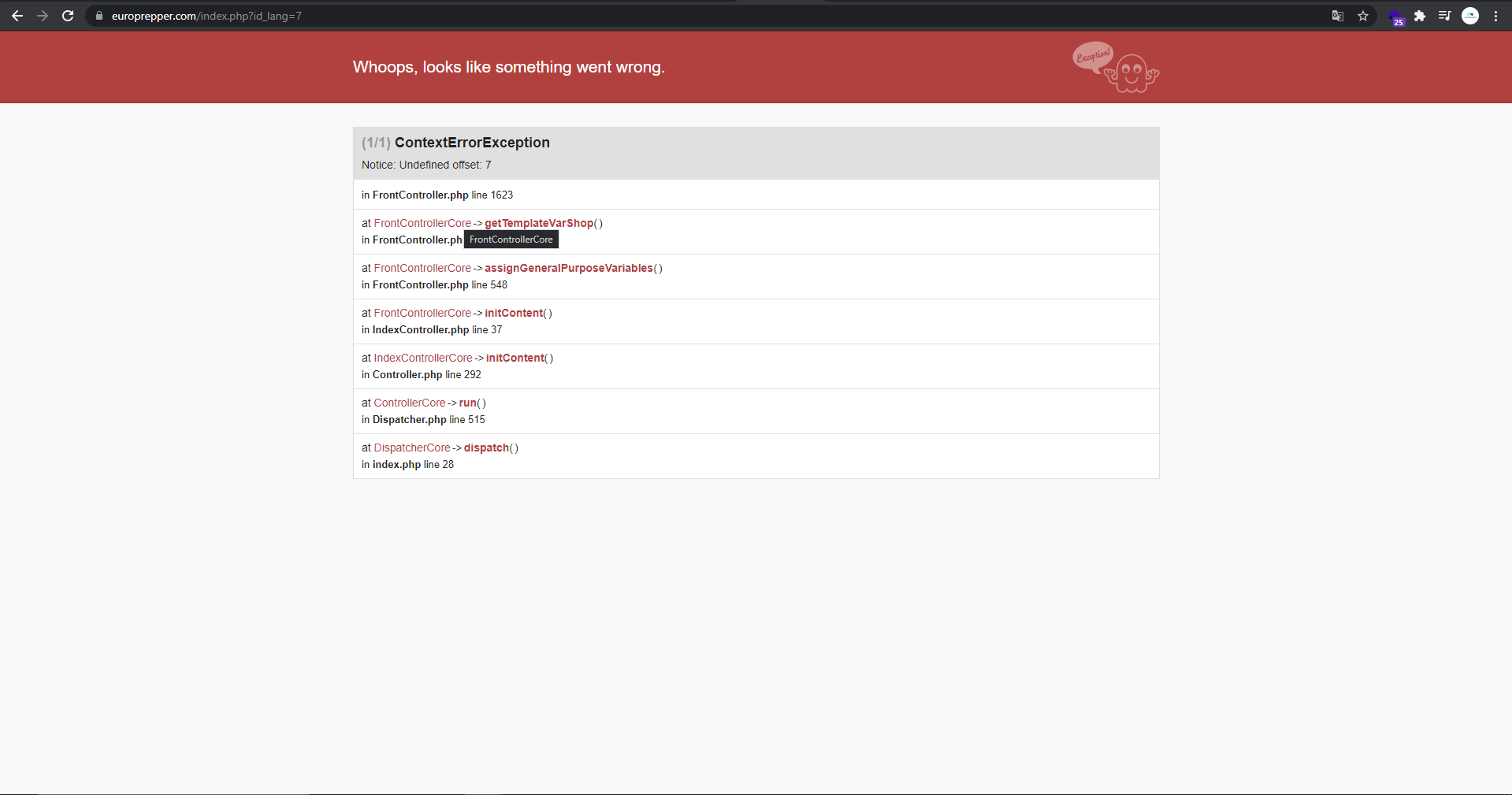
Task: Click "FrontController.php line 548" text
Action: coord(440,284)
